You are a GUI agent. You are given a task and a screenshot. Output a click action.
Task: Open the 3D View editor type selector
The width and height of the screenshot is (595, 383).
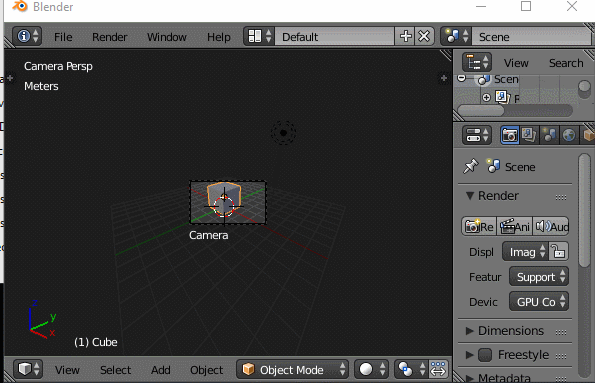click(28, 369)
